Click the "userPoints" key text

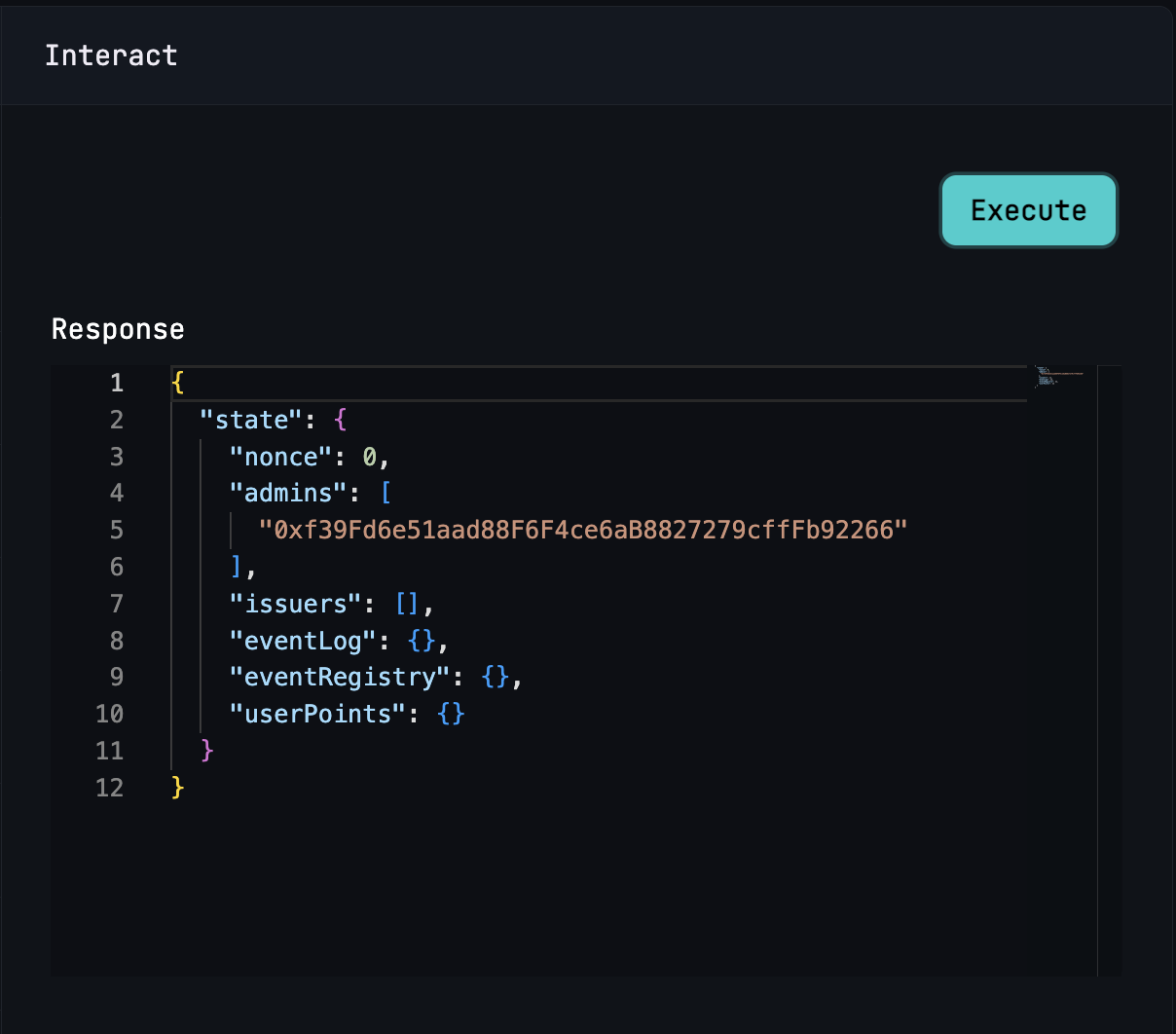click(317, 714)
